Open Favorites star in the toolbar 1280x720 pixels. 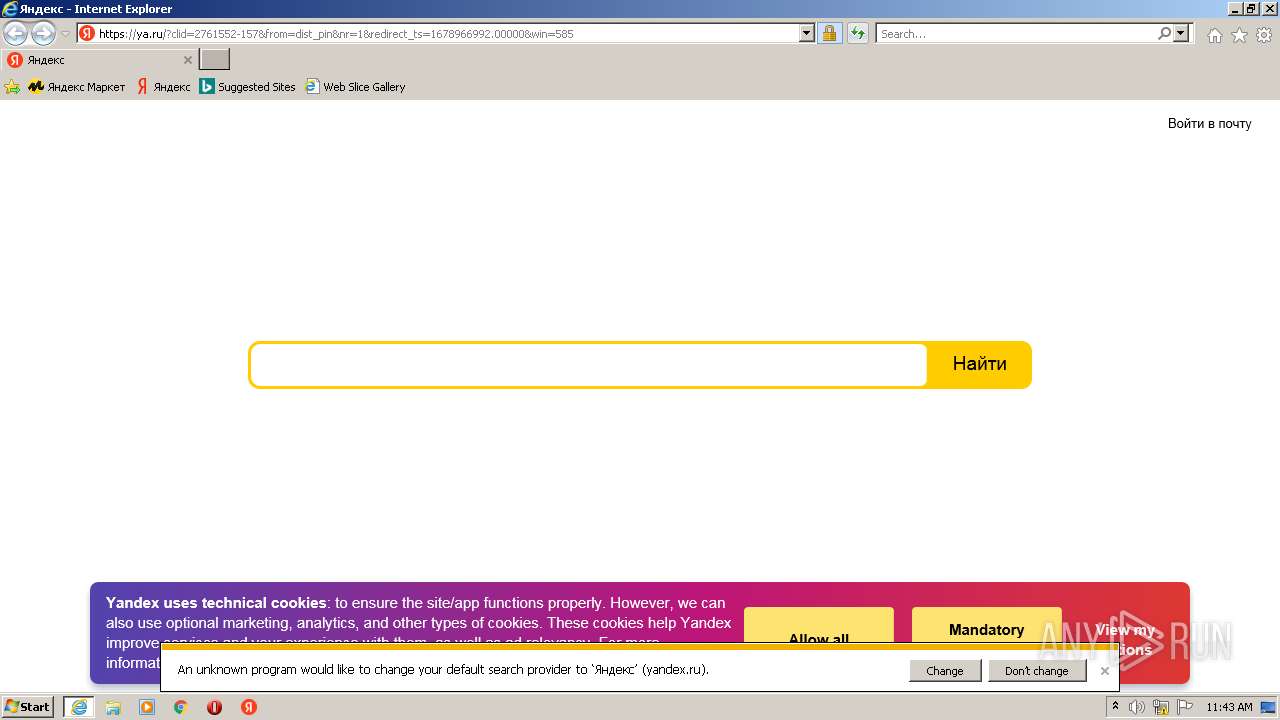tap(1239, 35)
